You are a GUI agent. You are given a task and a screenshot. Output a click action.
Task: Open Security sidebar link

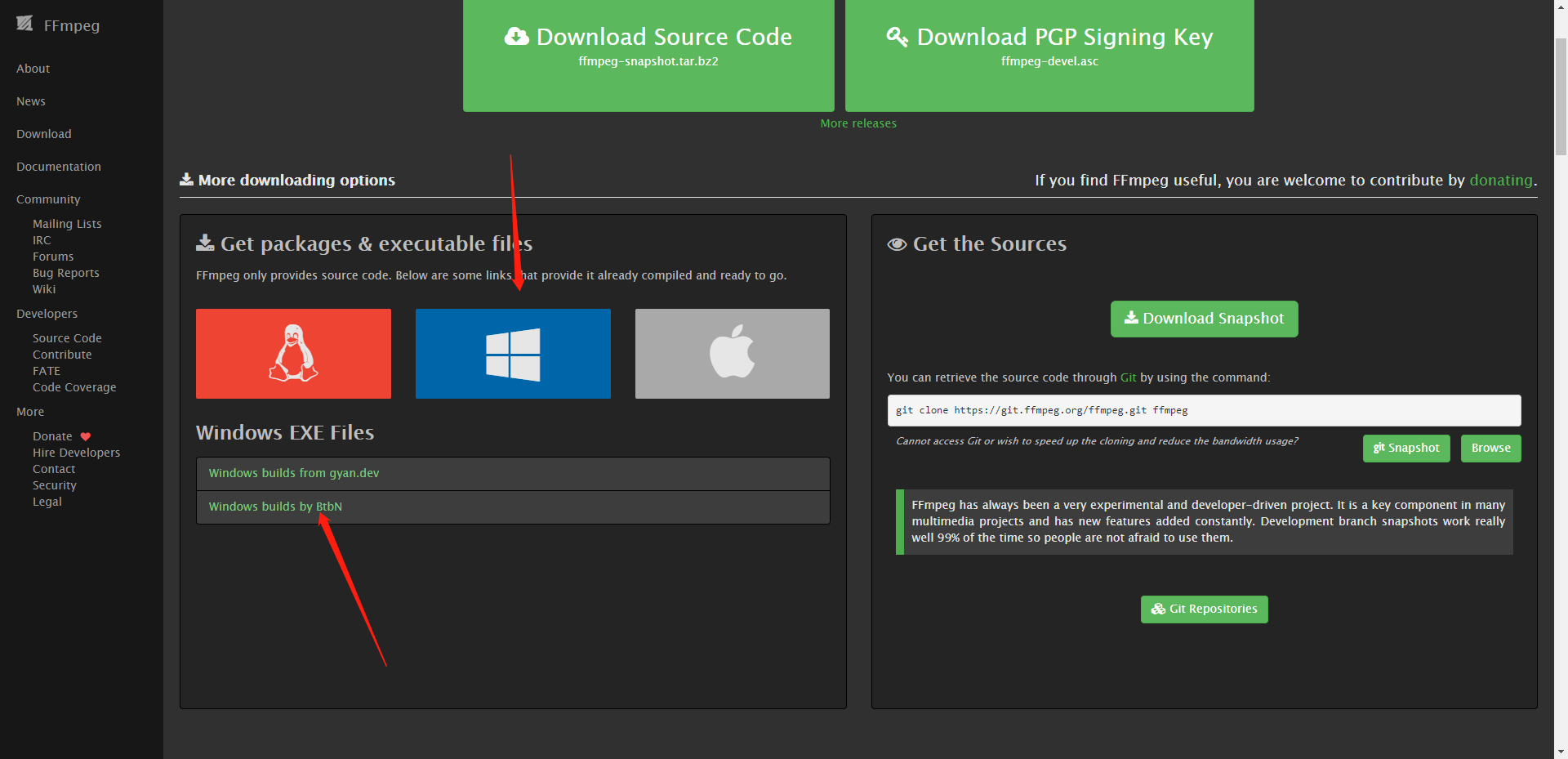coord(55,485)
